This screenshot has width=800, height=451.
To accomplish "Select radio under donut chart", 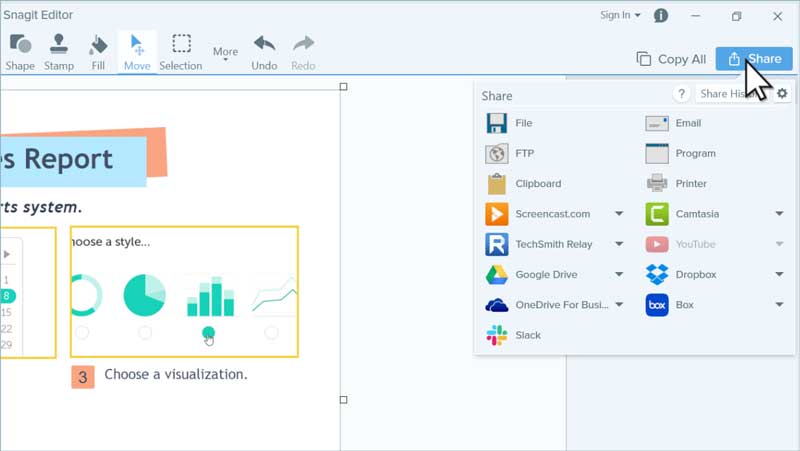I will [82, 333].
